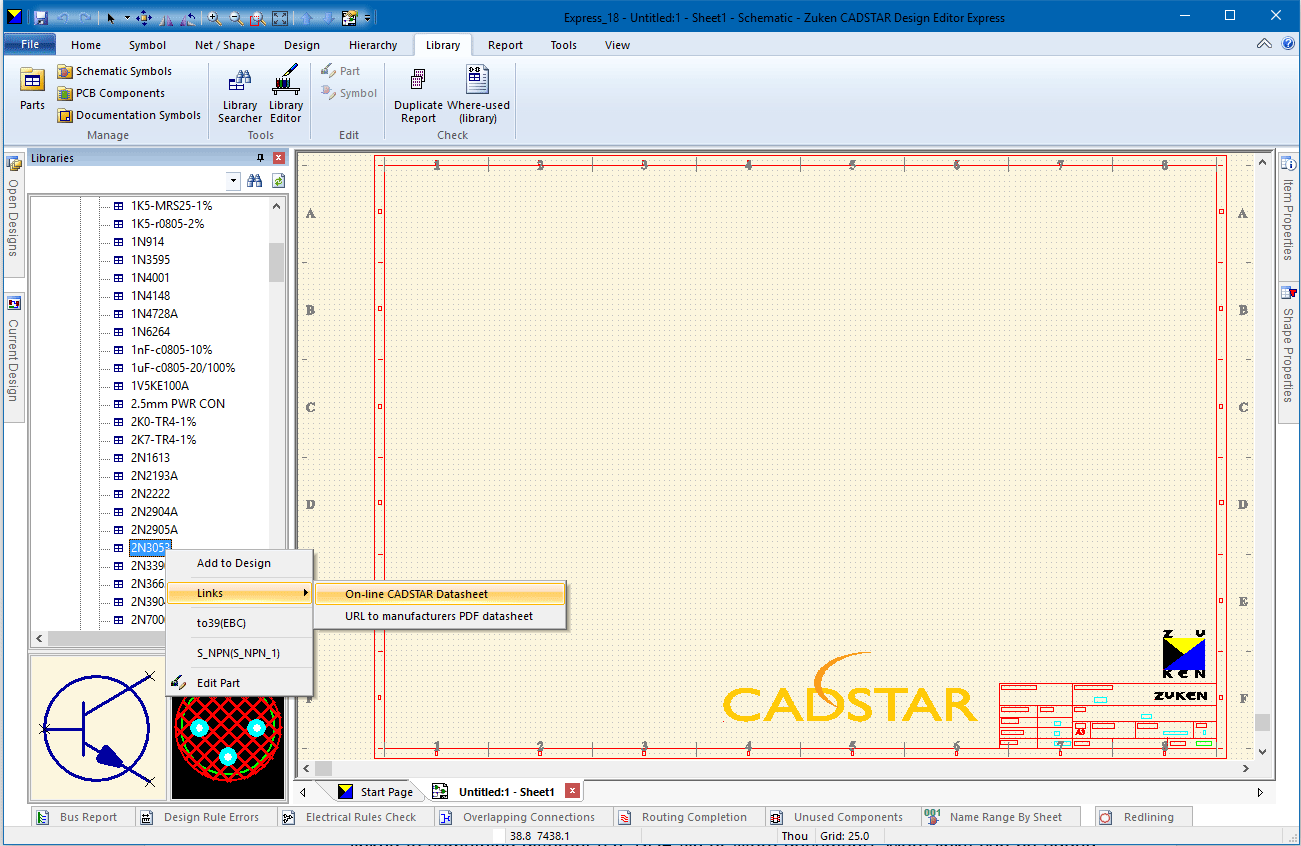
Task: Switch to the Hierarchy ribbon tab
Action: pos(373,45)
